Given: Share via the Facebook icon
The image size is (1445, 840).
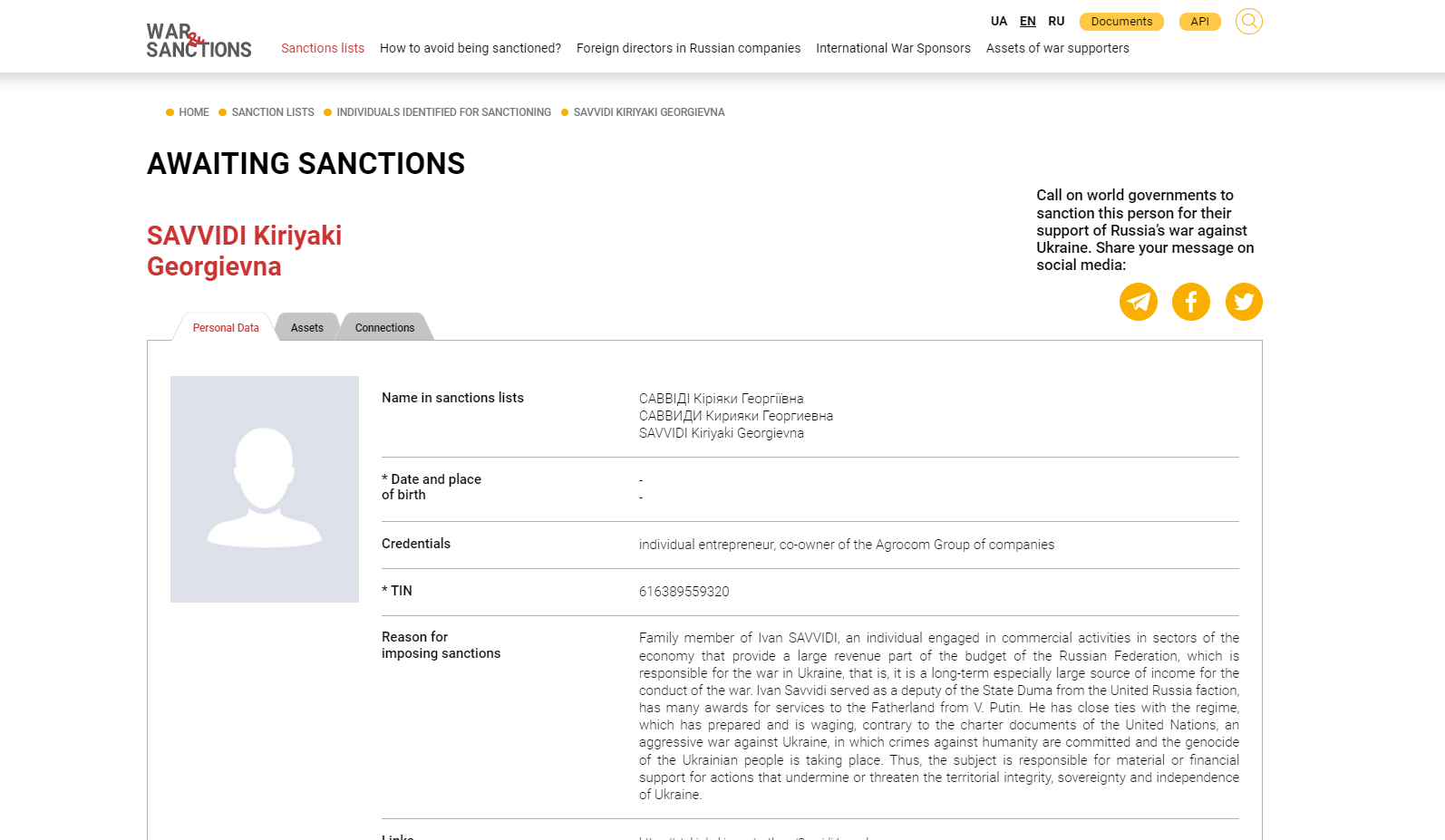Looking at the screenshot, I should (1191, 302).
